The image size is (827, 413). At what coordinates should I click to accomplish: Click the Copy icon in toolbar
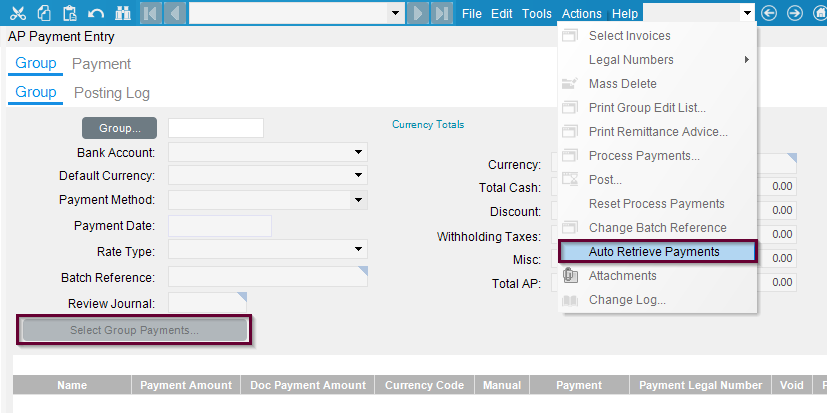point(44,13)
